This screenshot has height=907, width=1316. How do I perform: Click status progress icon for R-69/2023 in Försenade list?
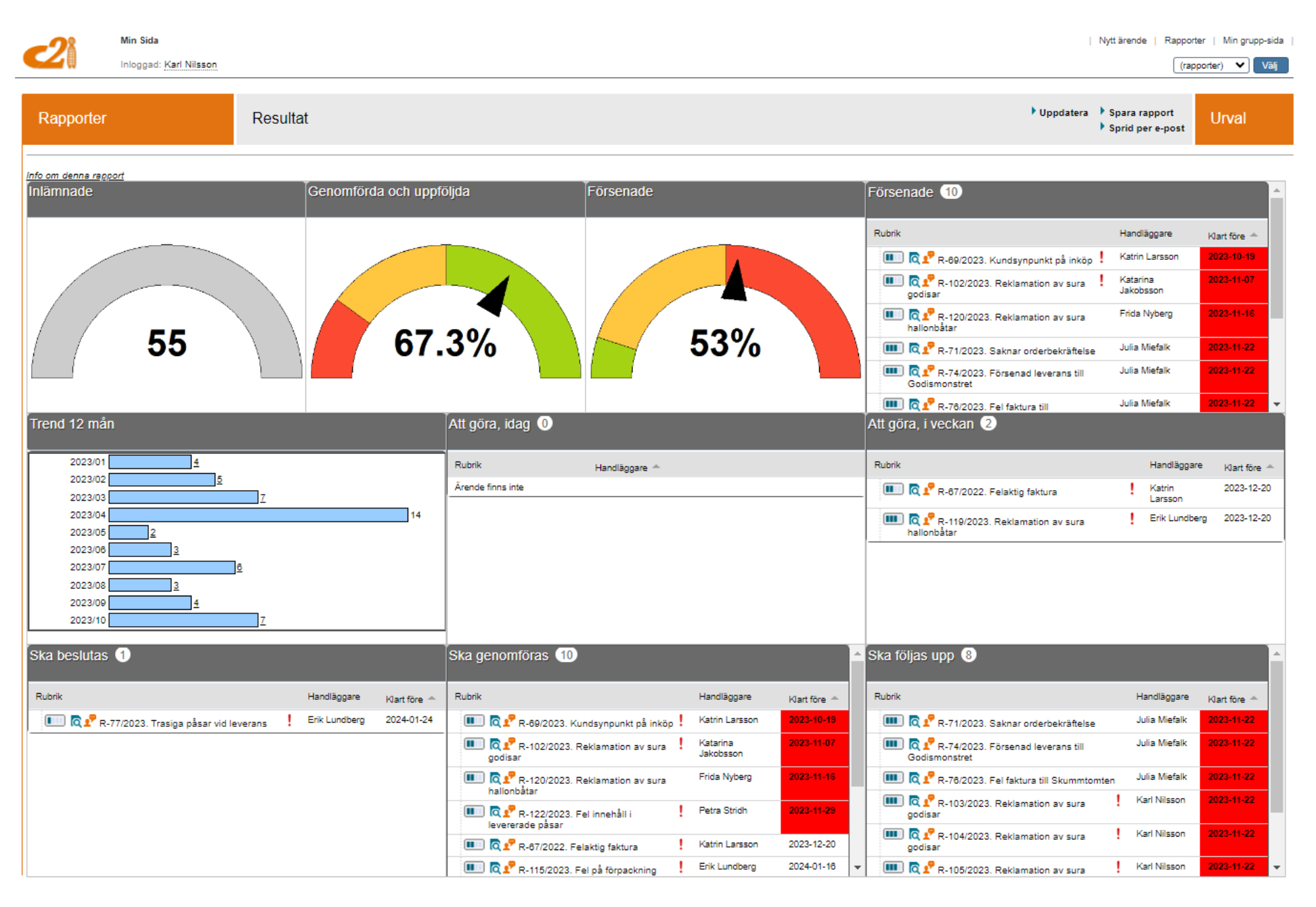click(893, 257)
